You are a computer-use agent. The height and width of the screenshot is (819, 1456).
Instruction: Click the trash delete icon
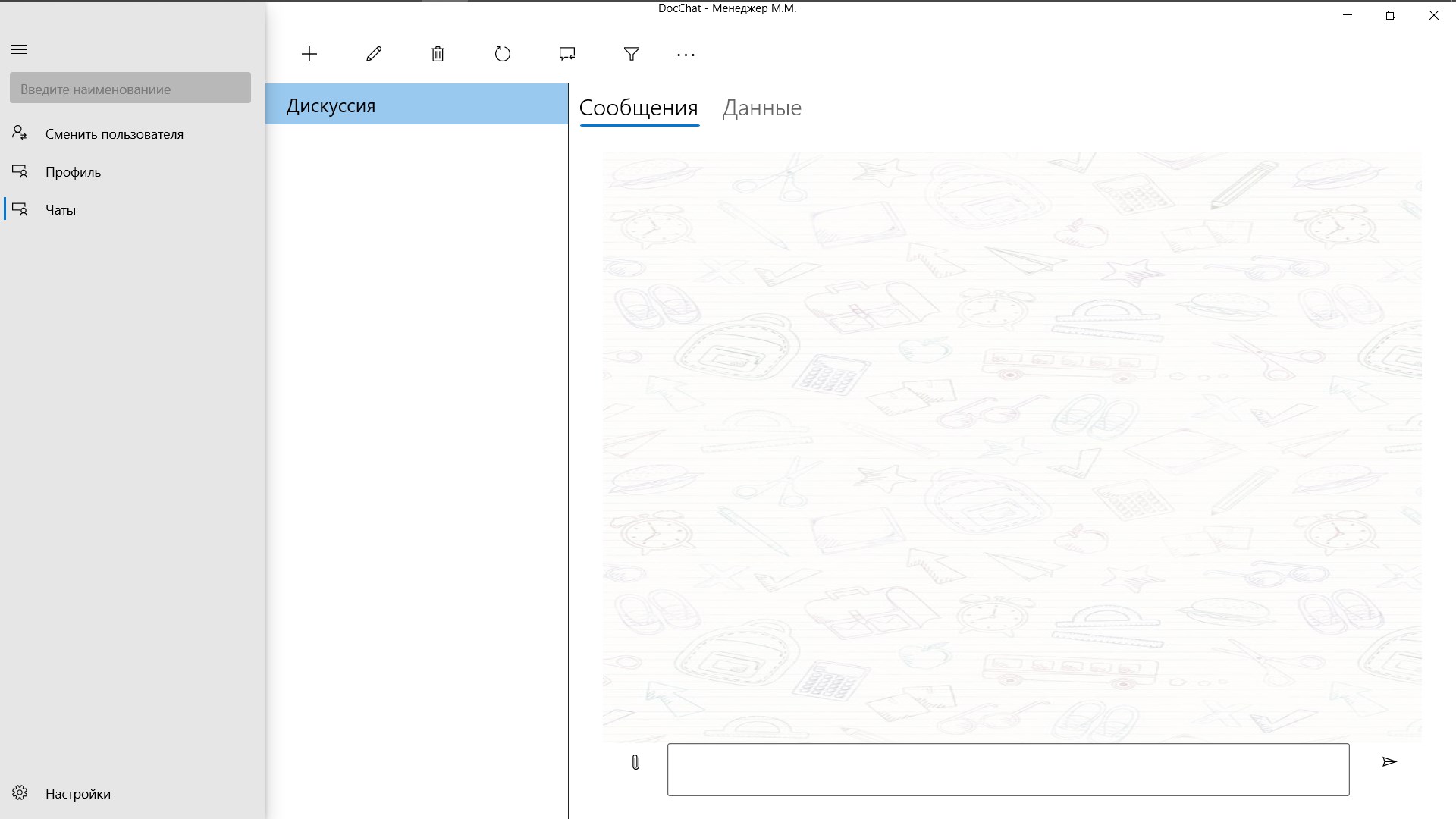click(x=438, y=54)
